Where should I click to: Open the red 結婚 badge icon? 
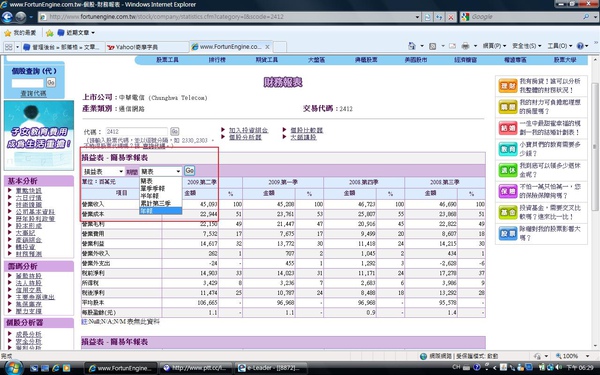pyautogui.click(x=508, y=128)
